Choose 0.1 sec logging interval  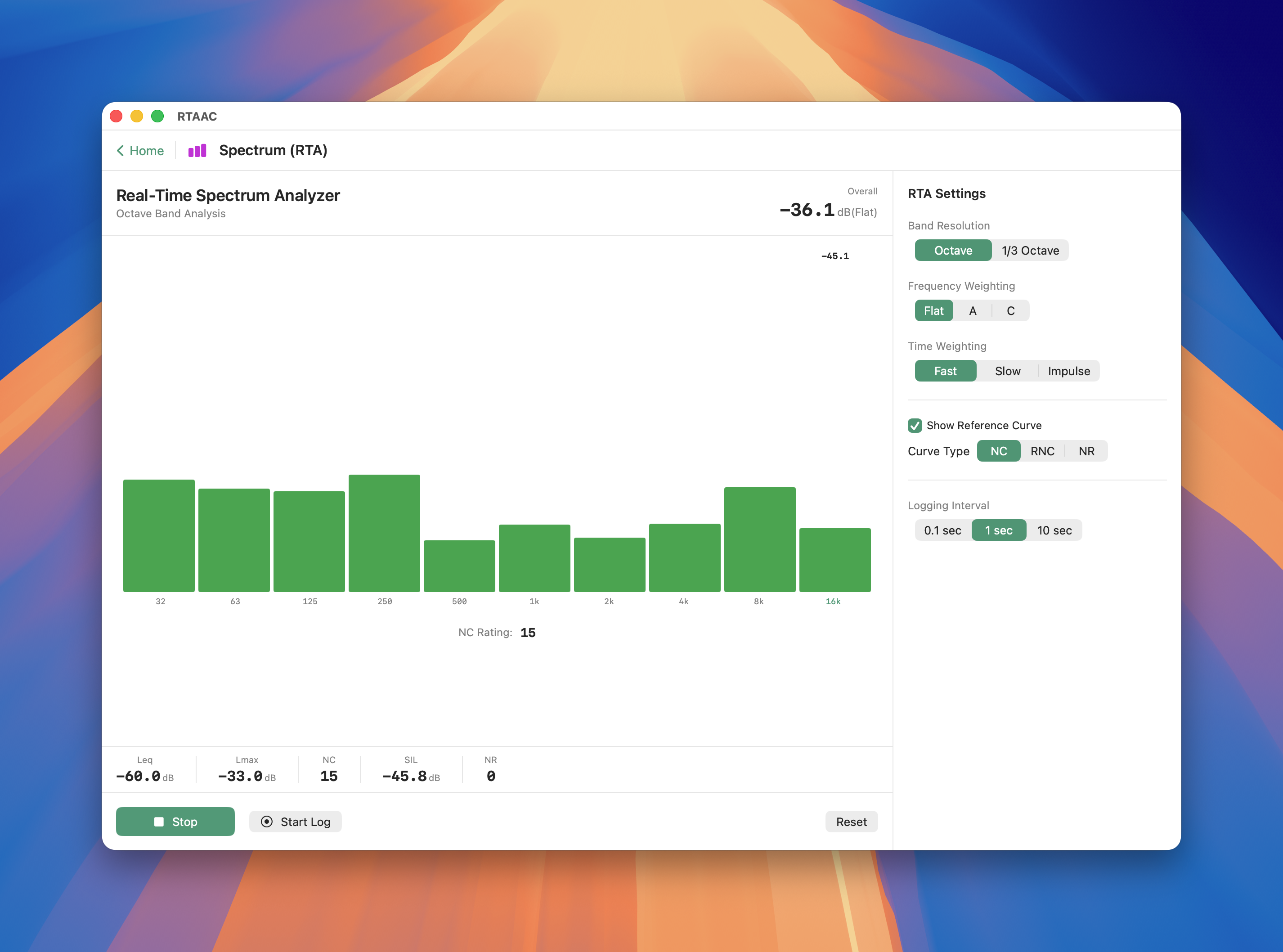(x=942, y=530)
